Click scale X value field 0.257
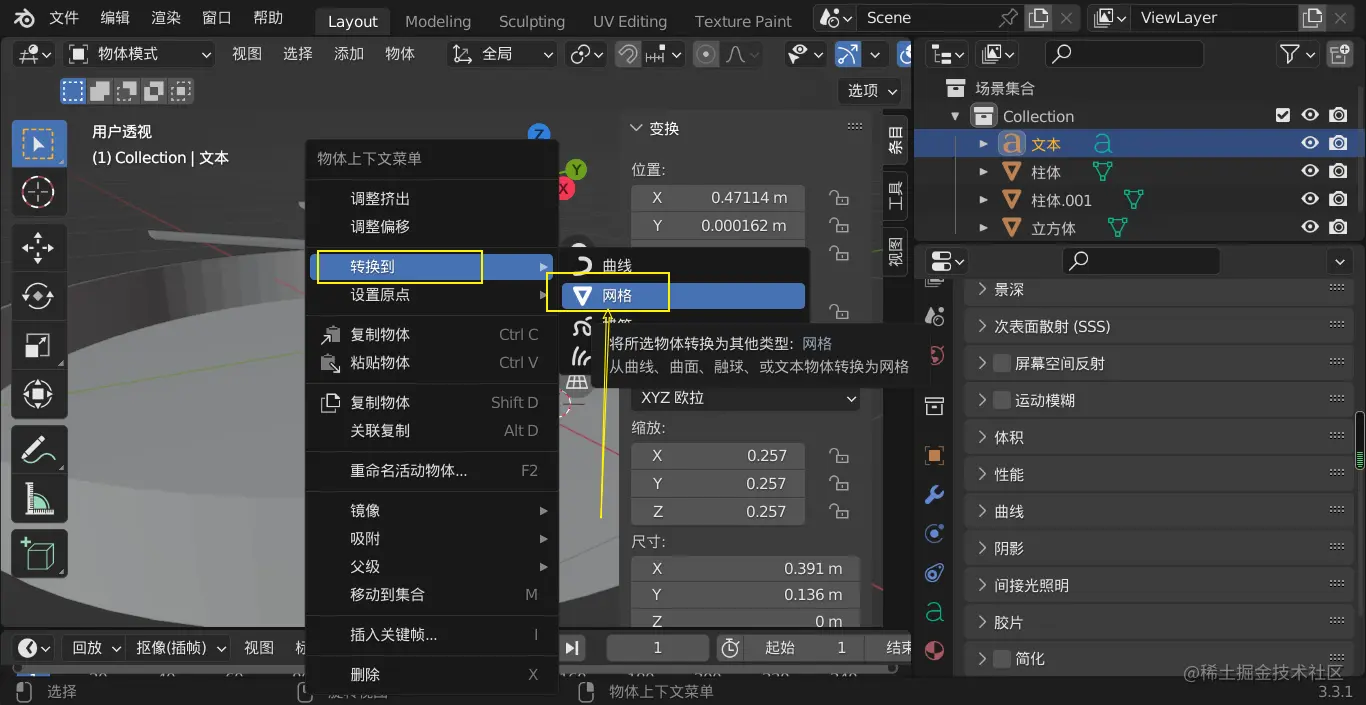Viewport: 1366px width, 705px height. [x=718, y=455]
